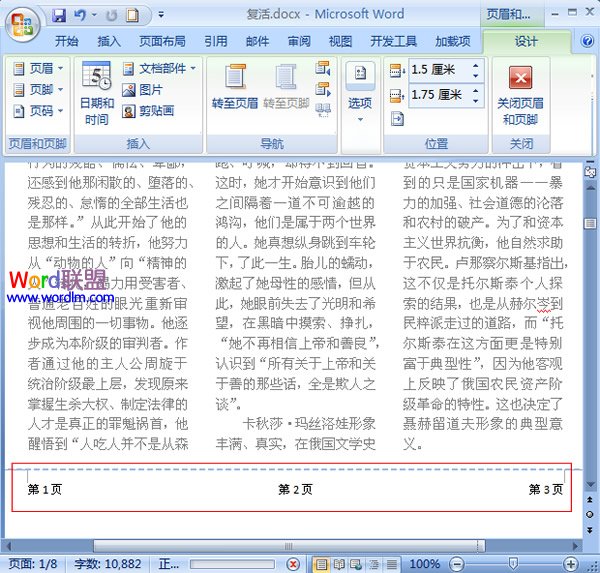The width and height of the screenshot is (600, 573).
Task: Open the 引用 tab
Action: coord(215,41)
